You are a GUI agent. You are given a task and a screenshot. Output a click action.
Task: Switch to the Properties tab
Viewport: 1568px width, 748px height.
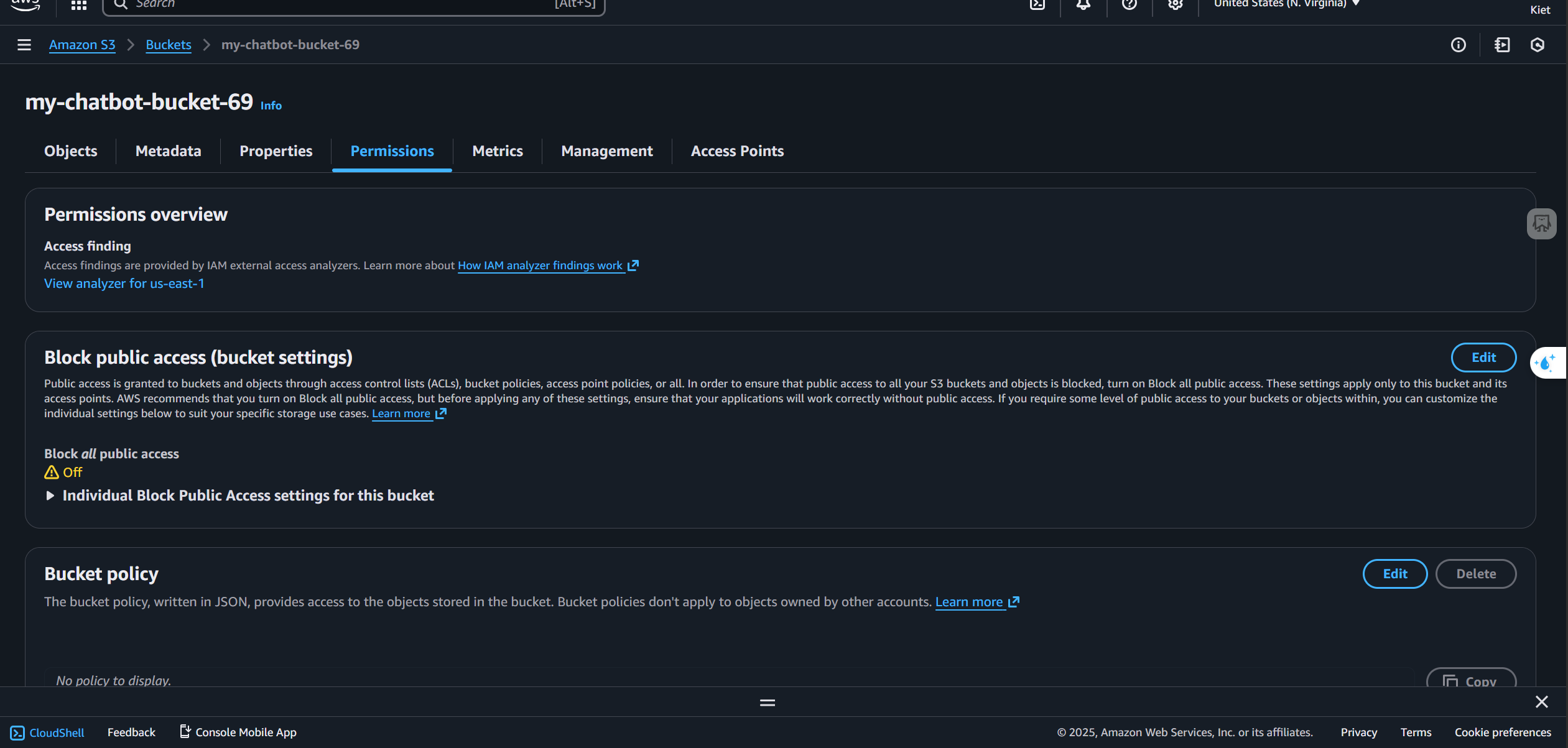coord(276,151)
